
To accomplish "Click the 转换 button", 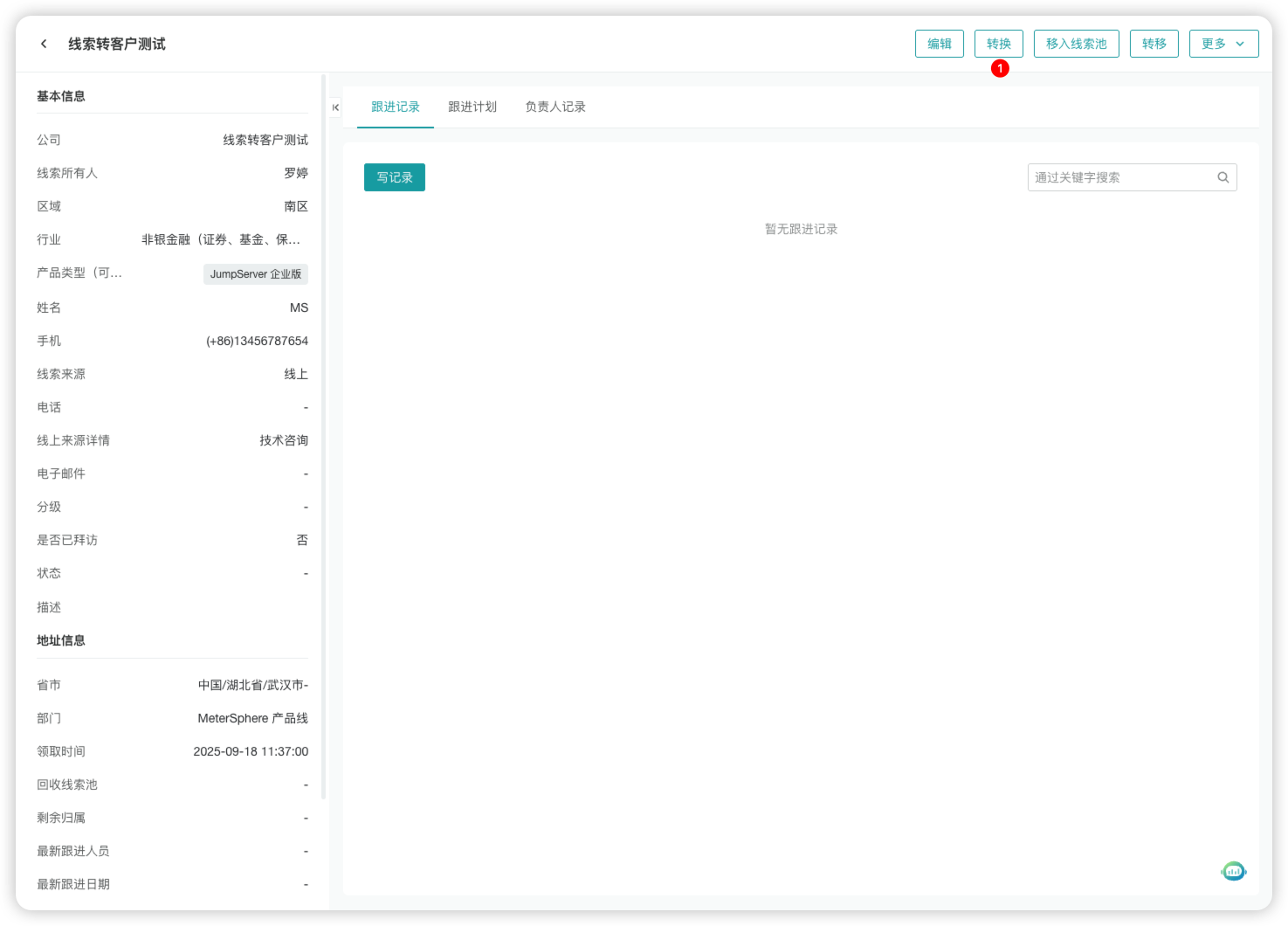I will (998, 43).
